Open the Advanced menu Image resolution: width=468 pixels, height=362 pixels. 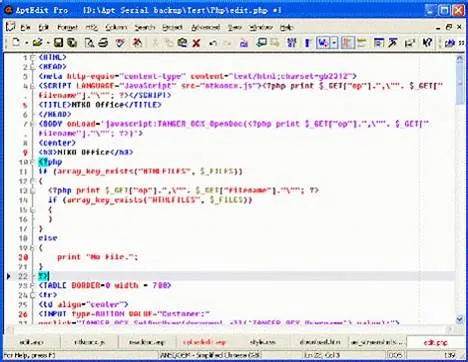pyautogui.click(x=206, y=27)
